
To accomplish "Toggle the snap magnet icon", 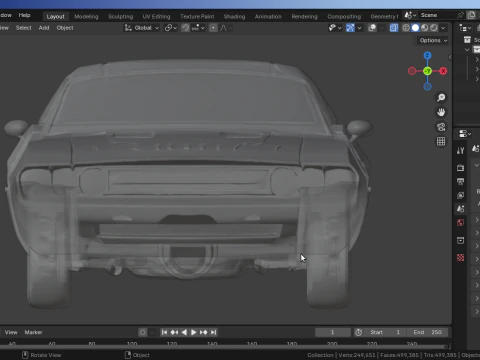I will (x=185, y=28).
